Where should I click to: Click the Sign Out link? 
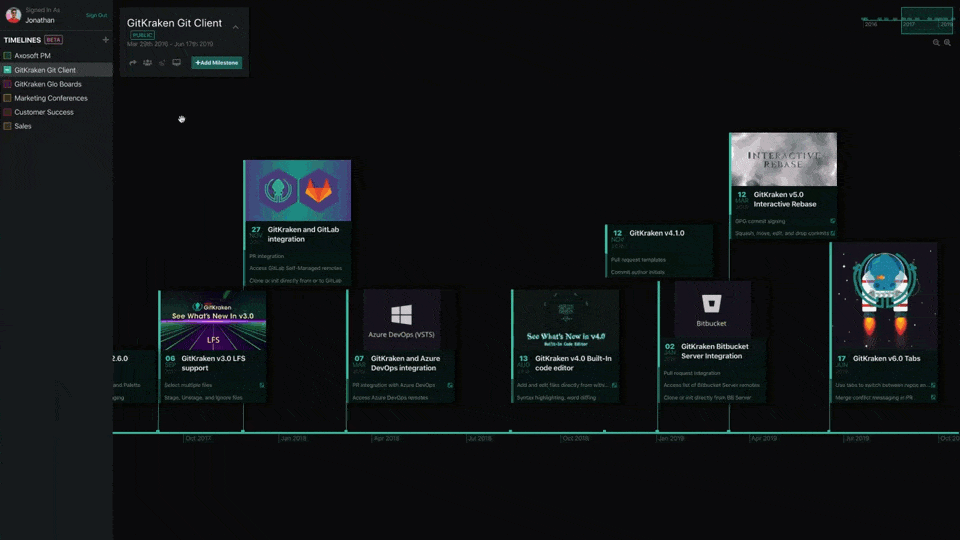[96, 15]
